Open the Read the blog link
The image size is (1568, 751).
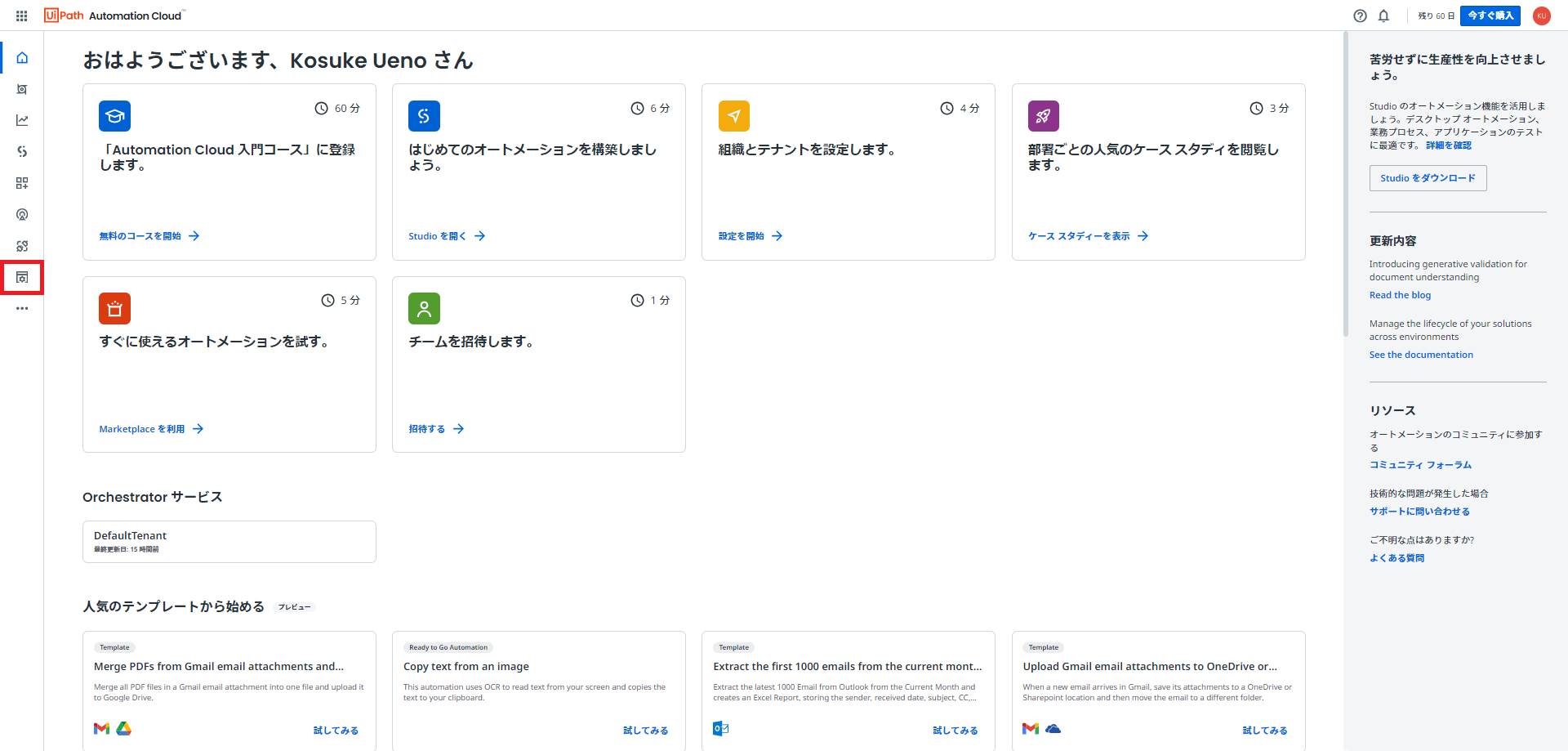(x=1400, y=295)
